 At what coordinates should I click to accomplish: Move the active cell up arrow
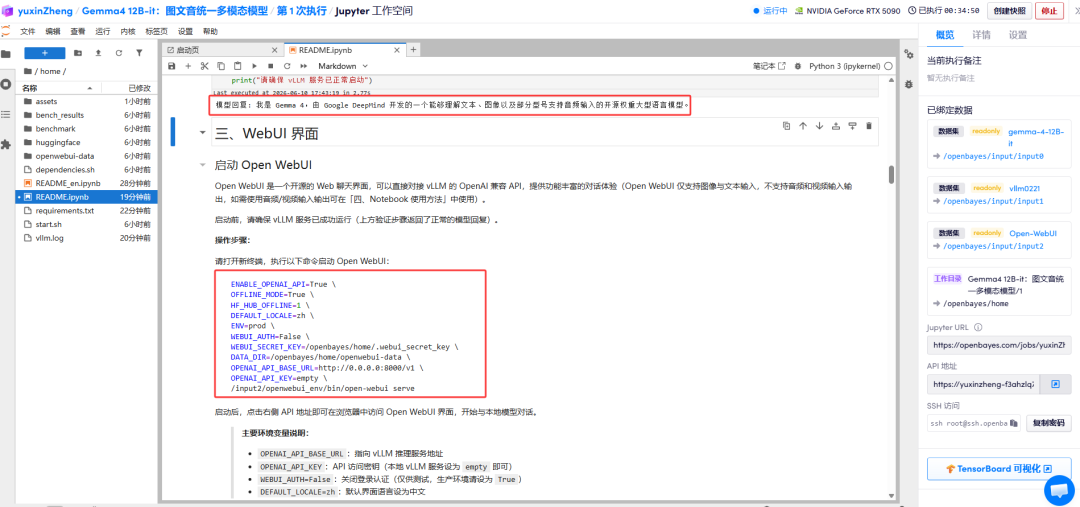(802, 126)
